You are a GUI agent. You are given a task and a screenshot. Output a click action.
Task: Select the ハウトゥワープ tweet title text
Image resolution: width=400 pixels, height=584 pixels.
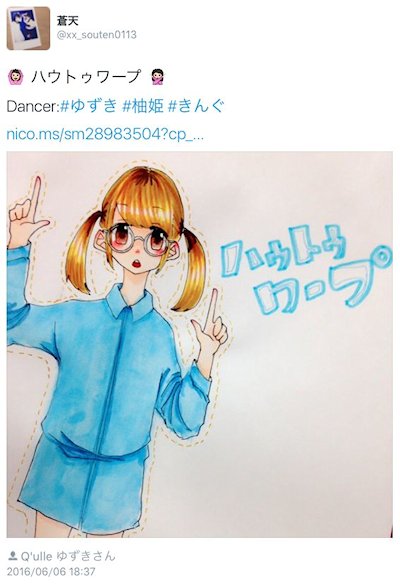click(x=86, y=77)
